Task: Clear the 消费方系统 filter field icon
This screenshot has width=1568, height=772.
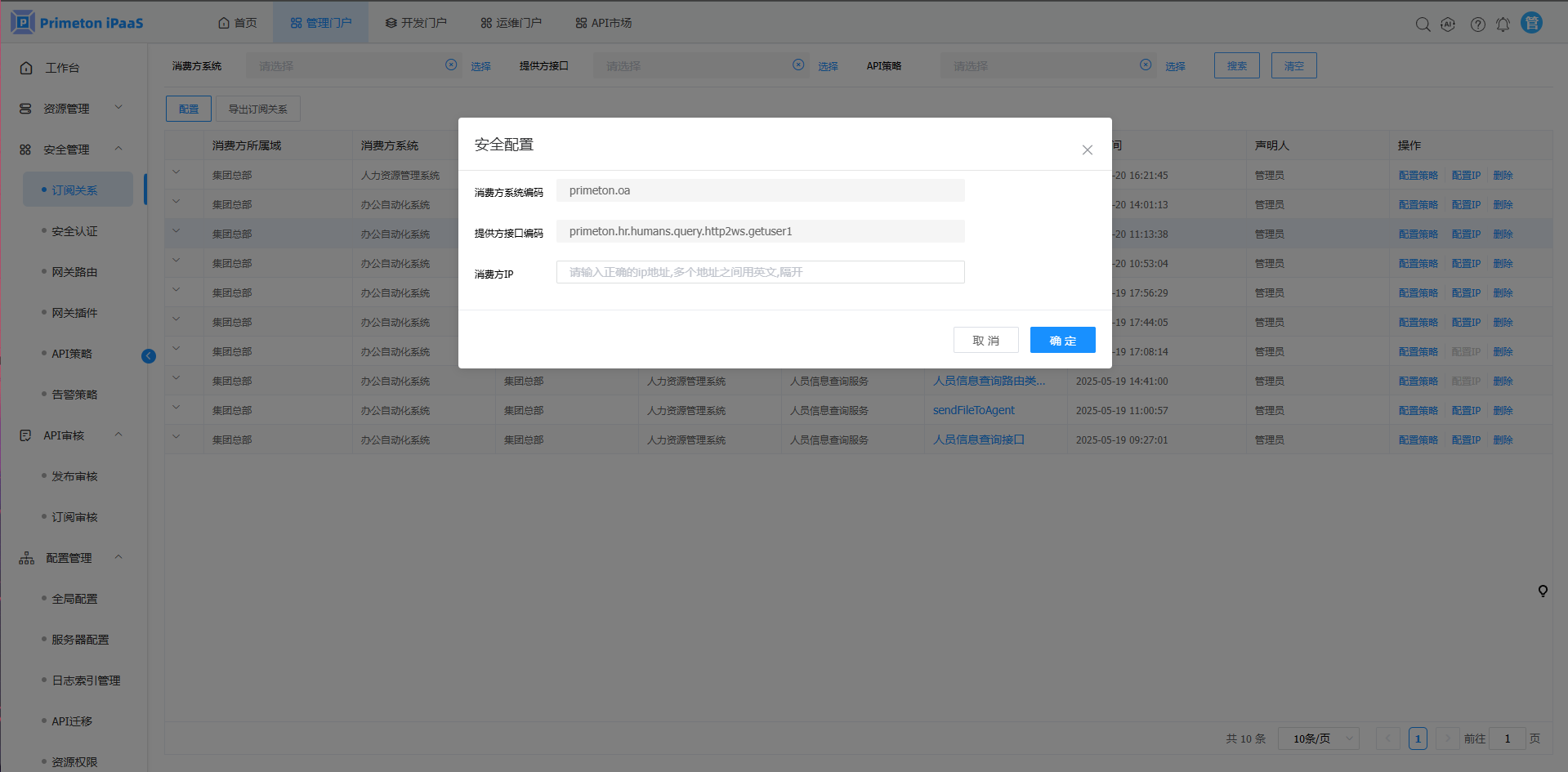Action: pos(451,65)
